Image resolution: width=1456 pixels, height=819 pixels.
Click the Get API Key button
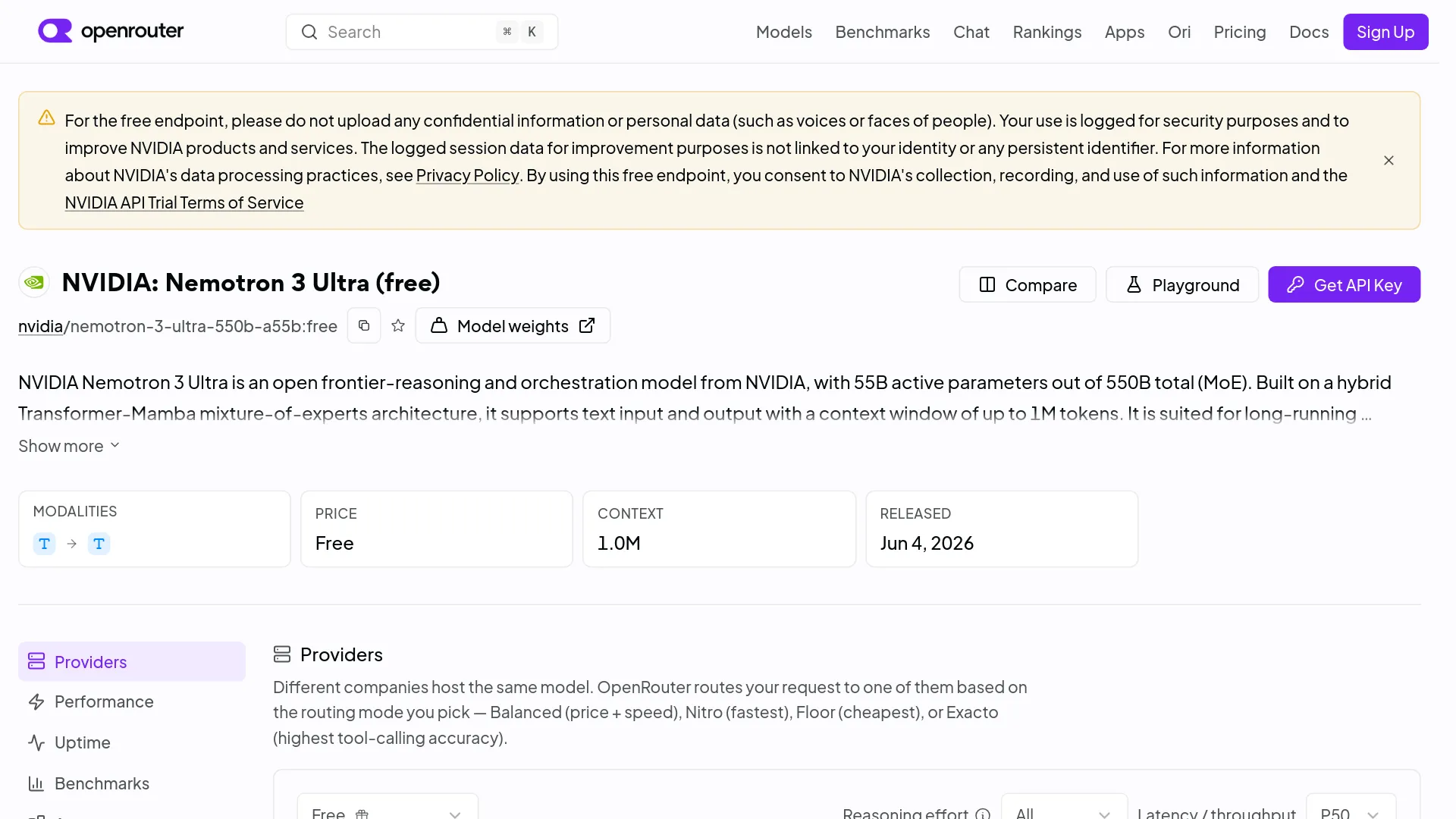pyautogui.click(x=1345, y=284)
